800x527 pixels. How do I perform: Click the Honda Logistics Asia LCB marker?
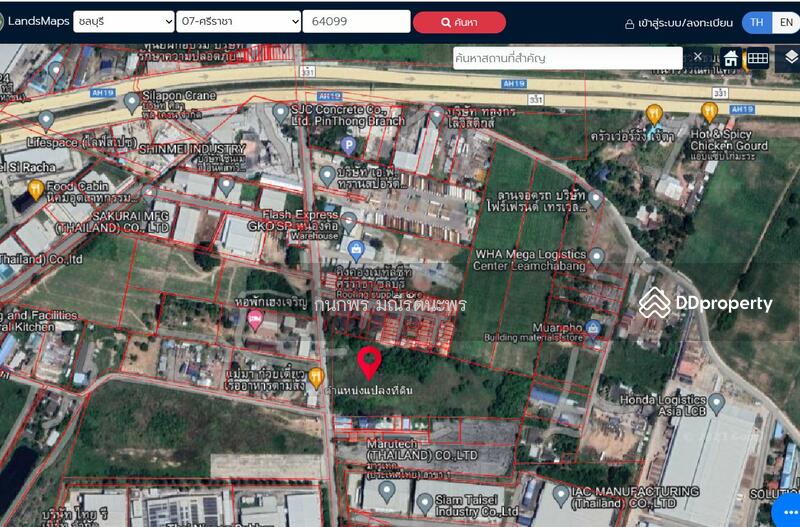tap(716, 404)
